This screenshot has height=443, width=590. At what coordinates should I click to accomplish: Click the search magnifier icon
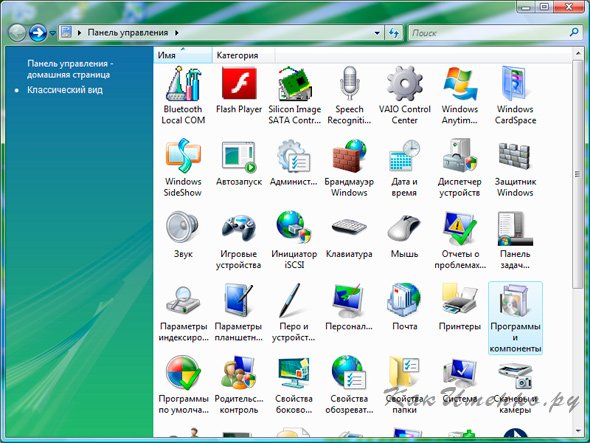tap(574, 33)
